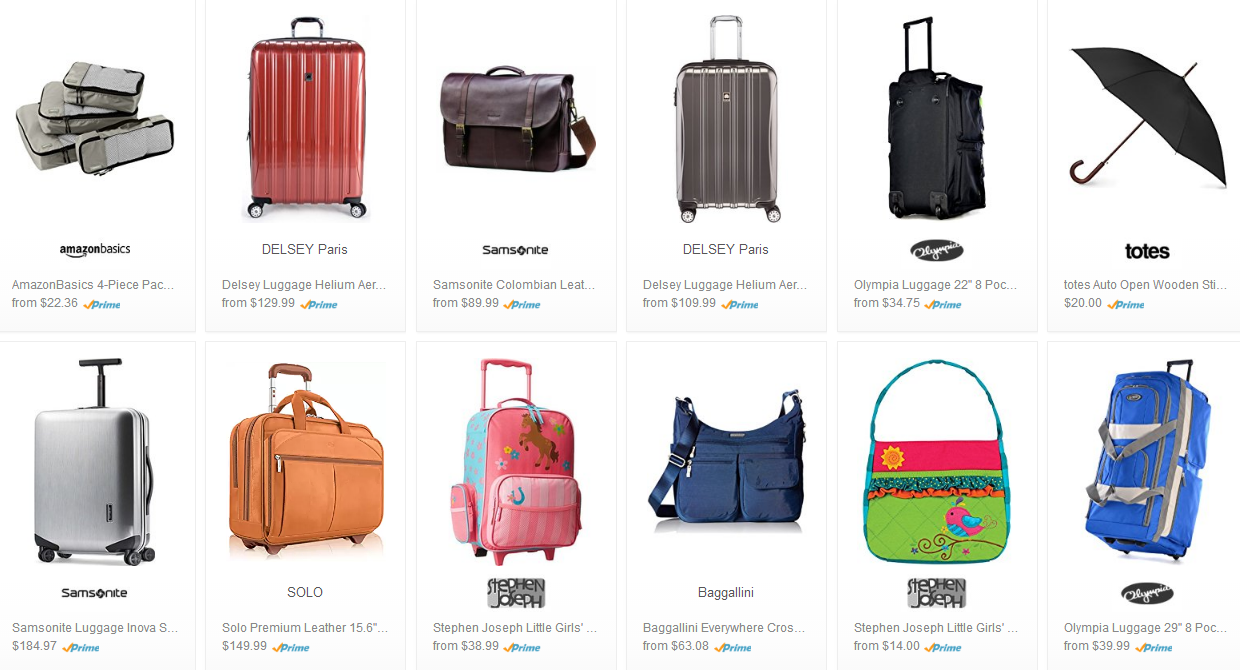This screenshot has width=1240, height=670.
Task: Click the Baggallini brand name text
Action: [726, 592]
